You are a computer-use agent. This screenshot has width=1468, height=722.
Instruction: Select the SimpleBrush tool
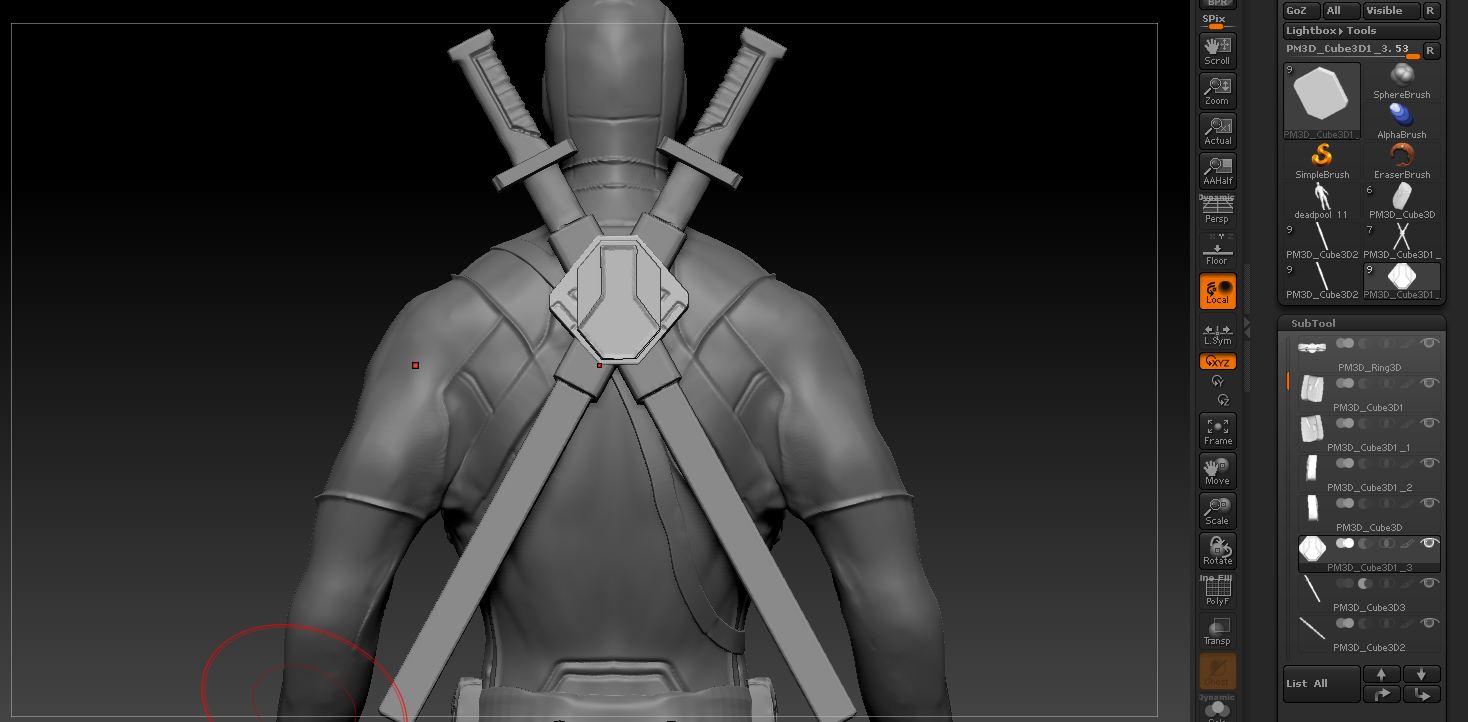[1322, 161]
